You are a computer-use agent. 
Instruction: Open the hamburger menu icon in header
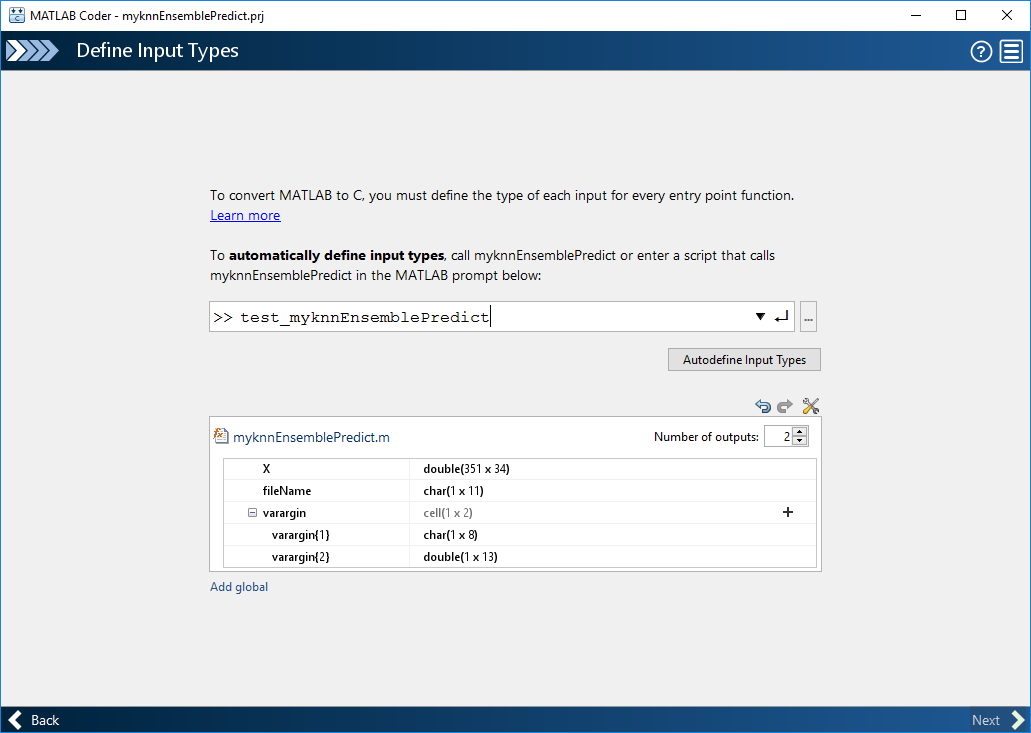[1011, 52]
